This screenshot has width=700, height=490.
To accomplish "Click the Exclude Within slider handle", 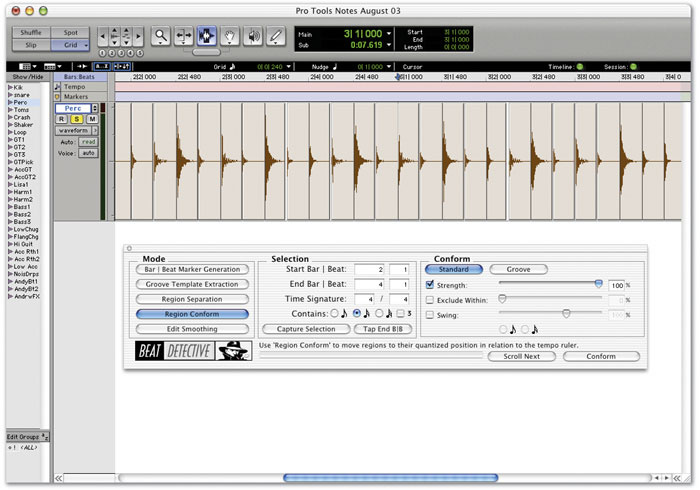I will pyautogui.click(x=502, y=299).
